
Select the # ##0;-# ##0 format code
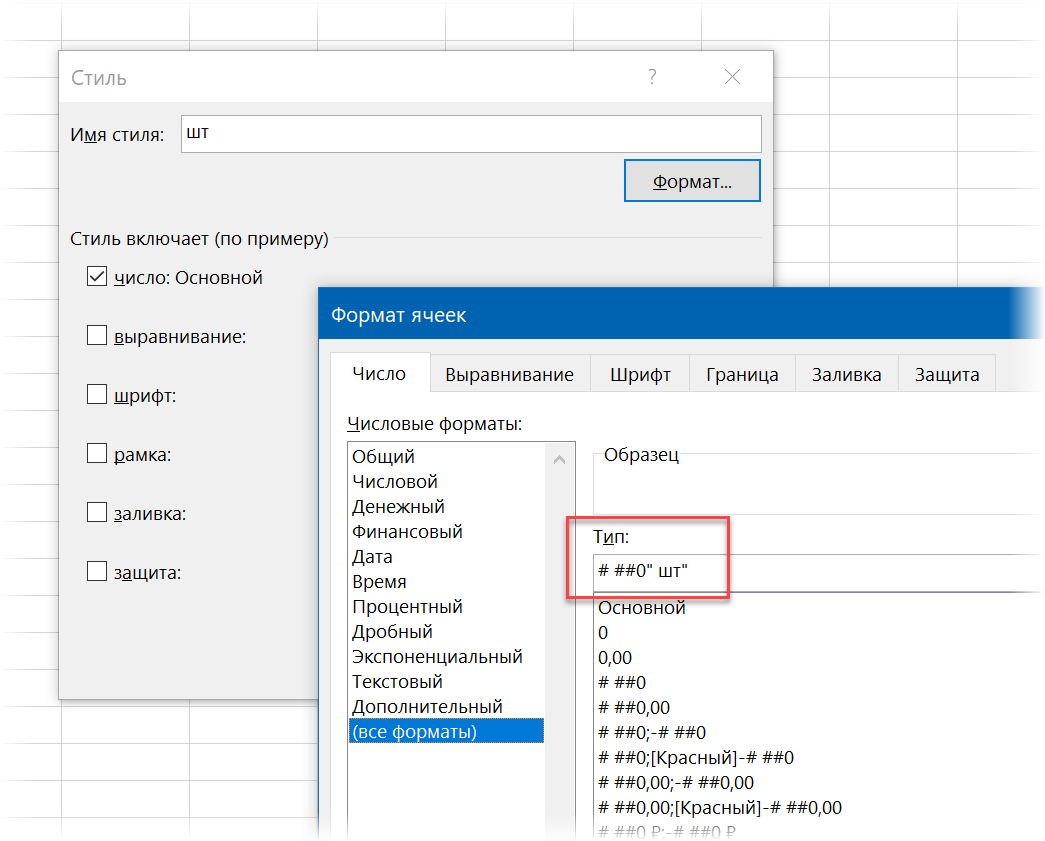click(x=652, y=732)
